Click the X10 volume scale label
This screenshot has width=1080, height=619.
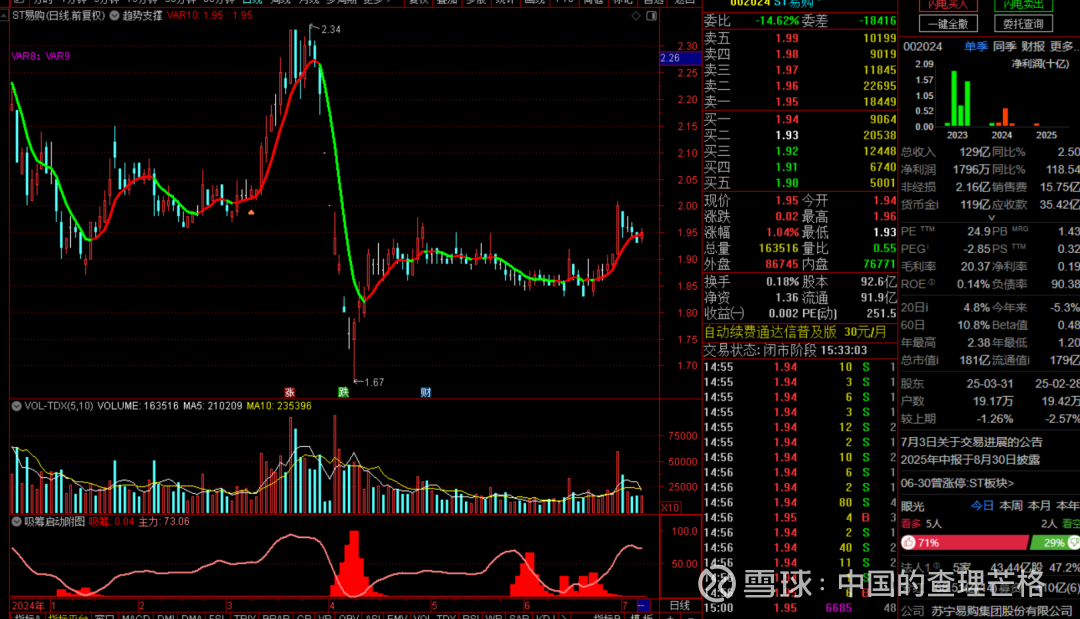click(x=671, y=507)
